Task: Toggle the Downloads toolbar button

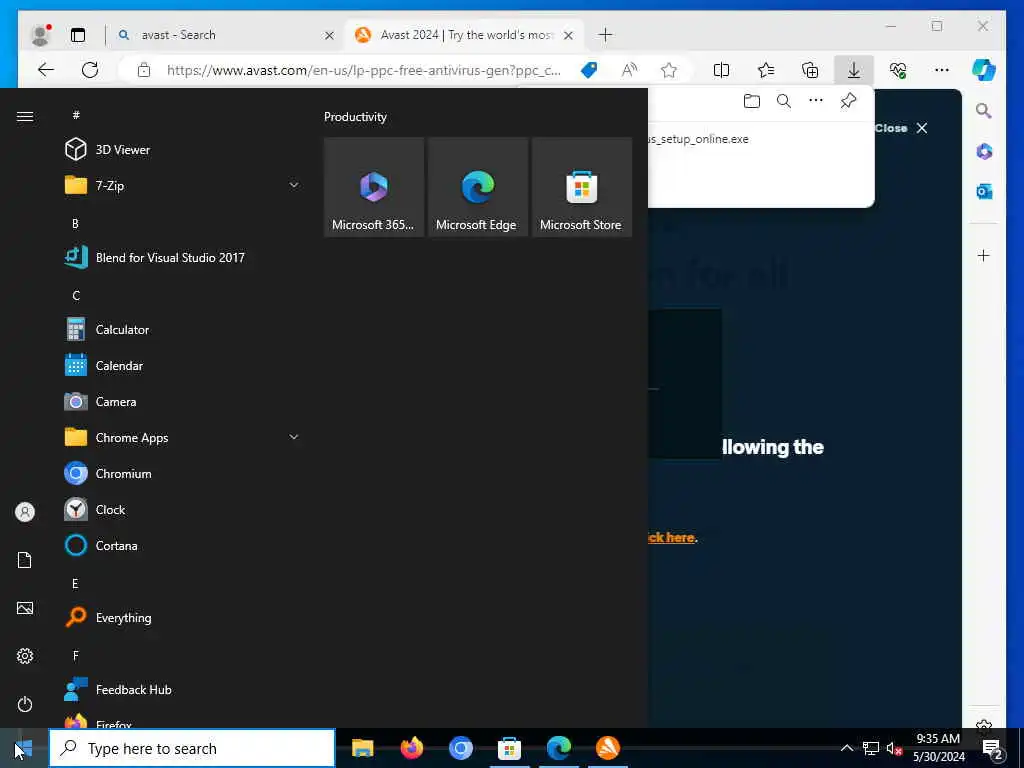Action: pyautogui.click(x=854, y=70)
